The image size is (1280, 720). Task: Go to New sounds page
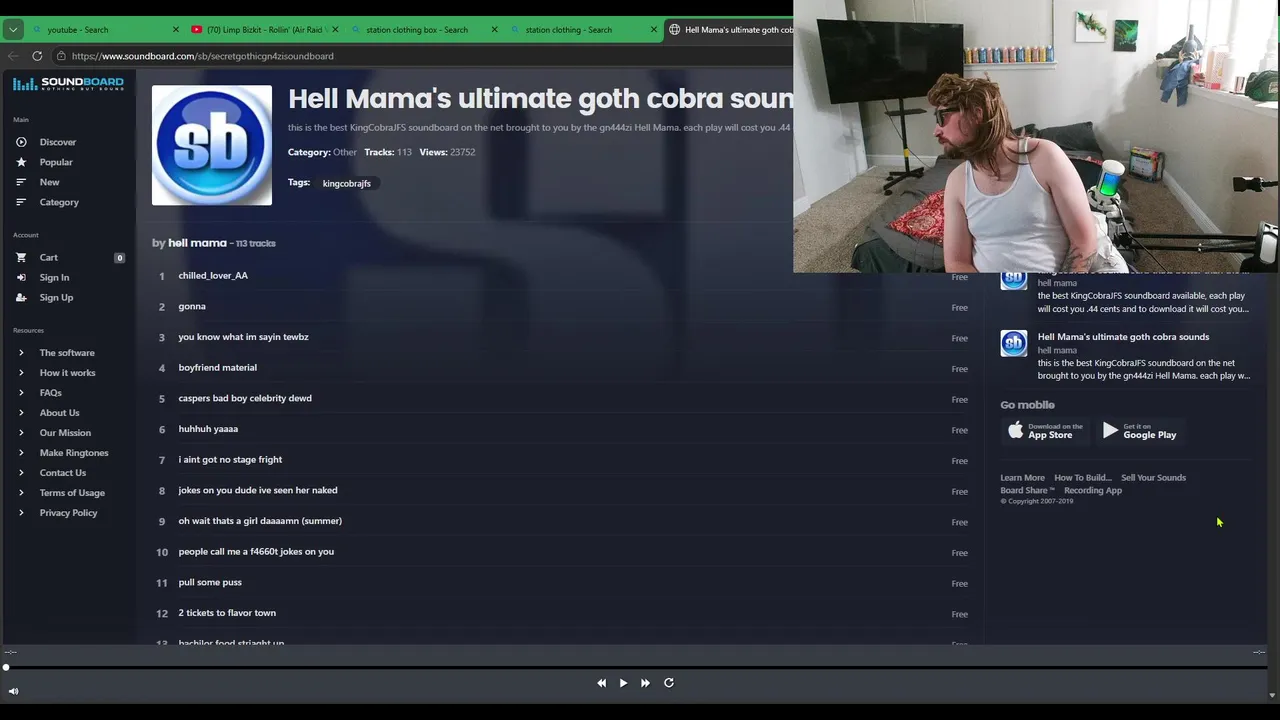pos(49,182)
